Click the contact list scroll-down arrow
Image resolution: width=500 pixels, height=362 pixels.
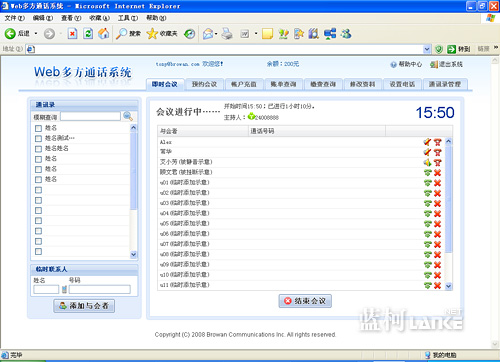133,254
